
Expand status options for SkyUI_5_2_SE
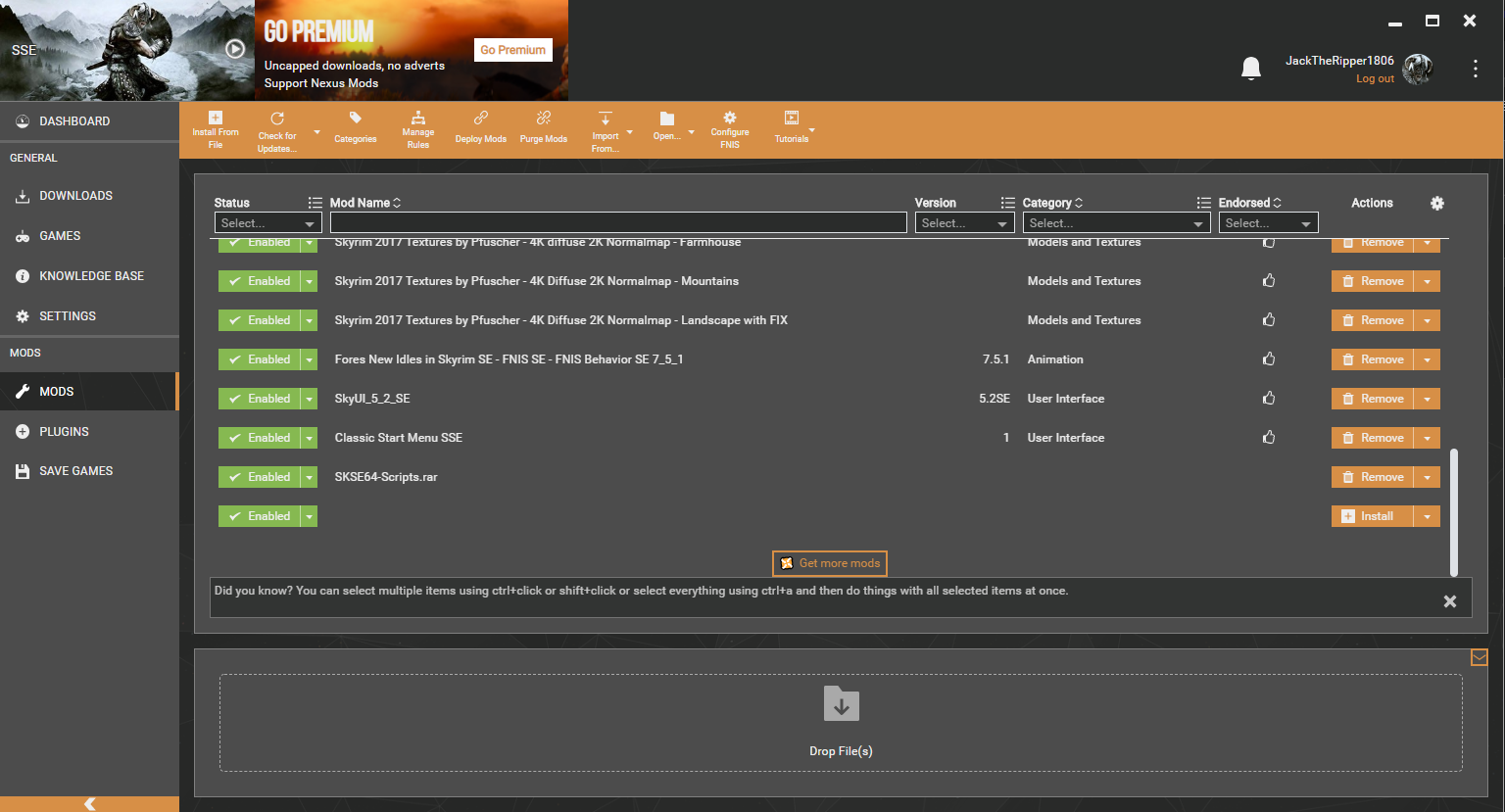310,399
